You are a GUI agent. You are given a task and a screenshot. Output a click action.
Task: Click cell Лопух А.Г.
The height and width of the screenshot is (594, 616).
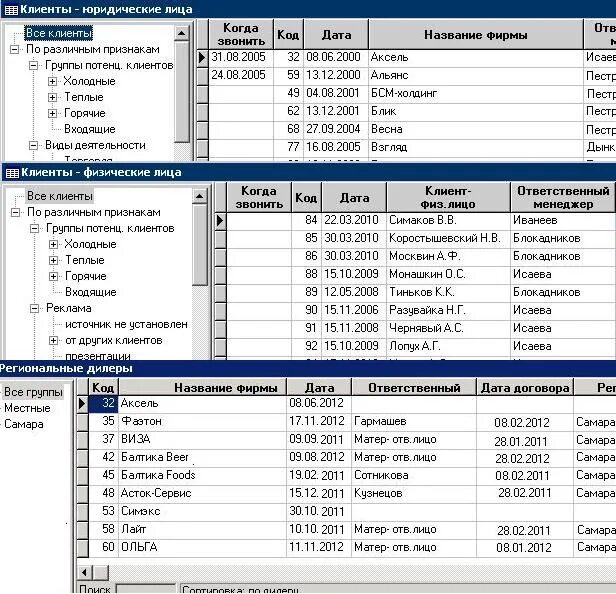point(448,346)
